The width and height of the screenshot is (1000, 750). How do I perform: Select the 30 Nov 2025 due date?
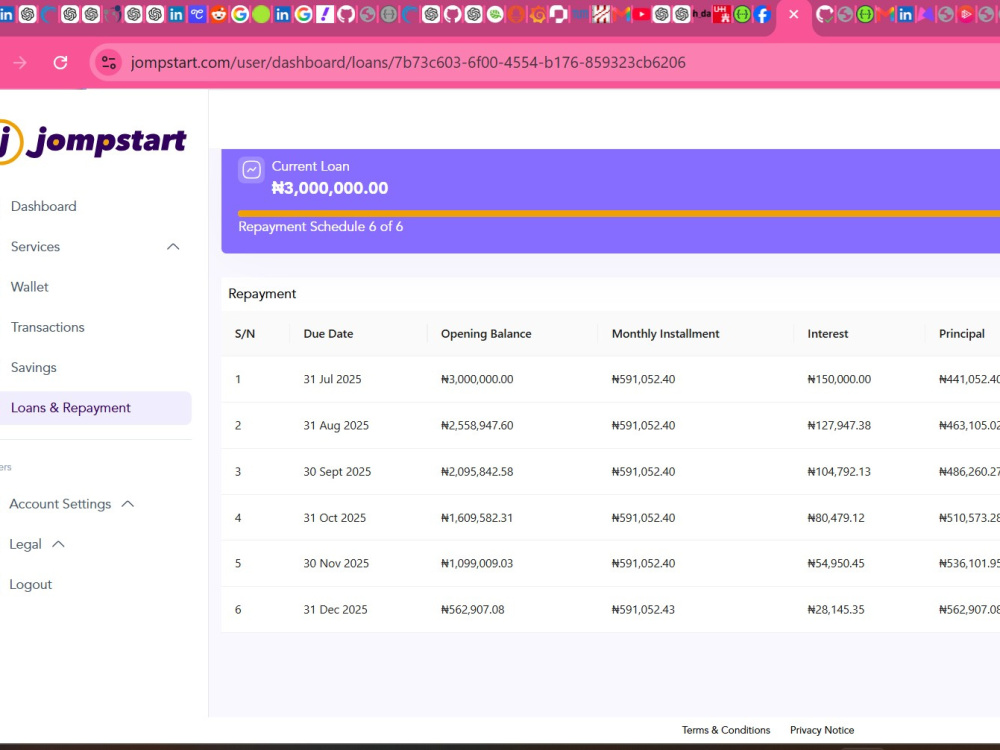pos(336,564)
